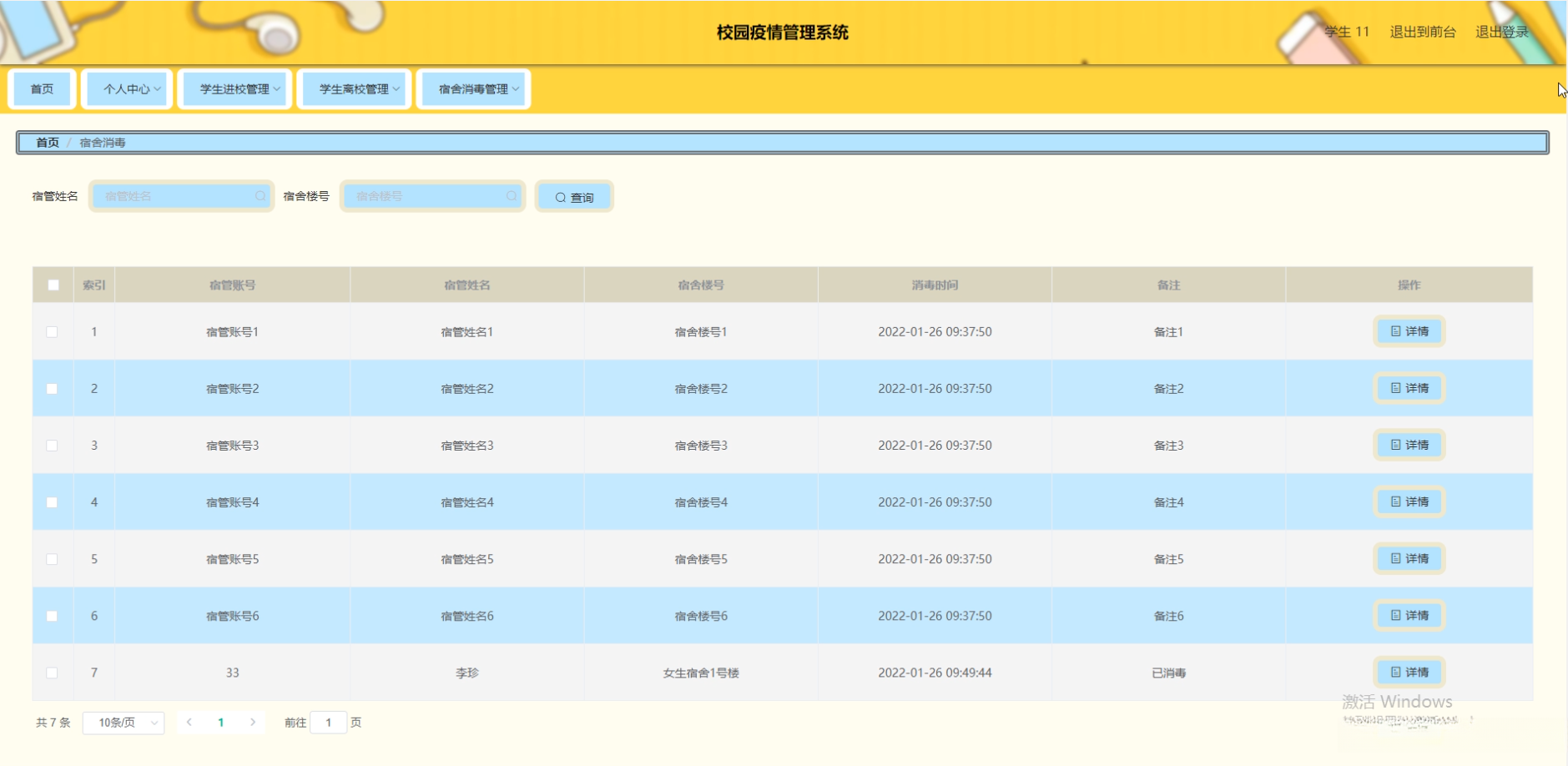This screenshot has height=766, width=1568.
Task: Tick the checkbox for row 宿管账号4
Action: click(x=52, y=502)
